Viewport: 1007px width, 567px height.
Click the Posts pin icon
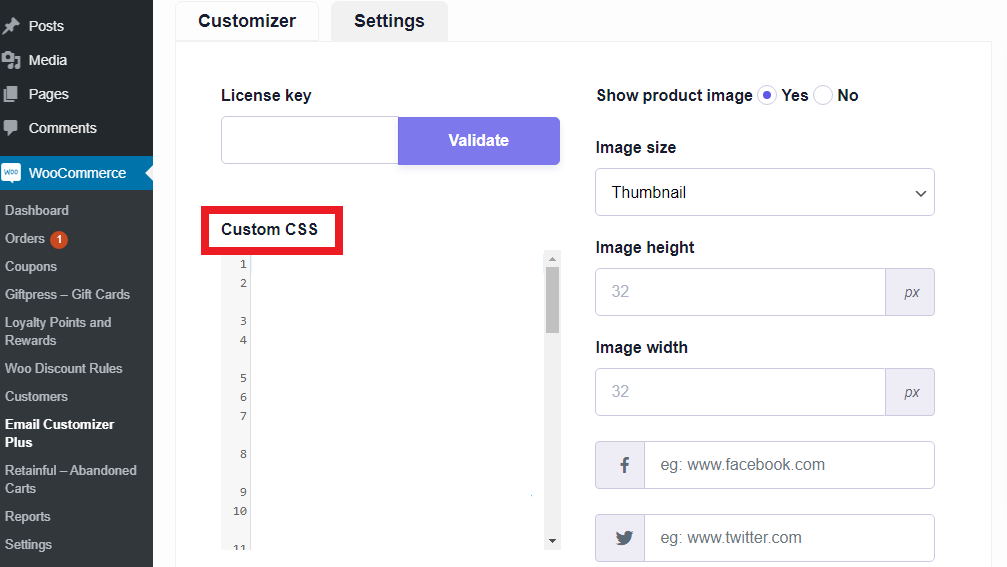(x=11, y=26)
